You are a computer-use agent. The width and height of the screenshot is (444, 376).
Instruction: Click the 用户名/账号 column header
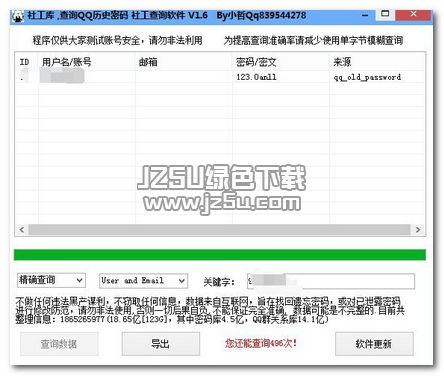[x=87, y=62]
